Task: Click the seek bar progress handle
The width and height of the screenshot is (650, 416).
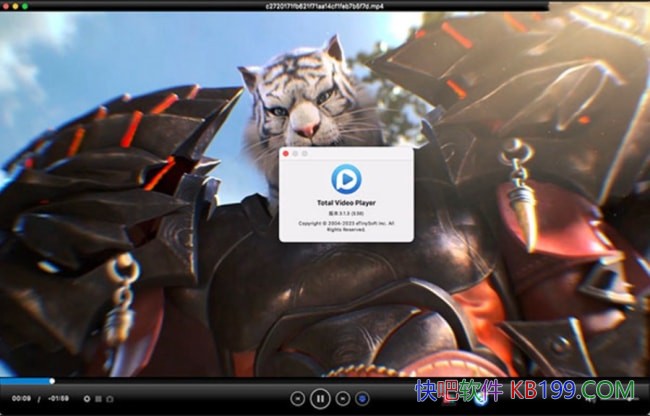Action: [52, 381]
